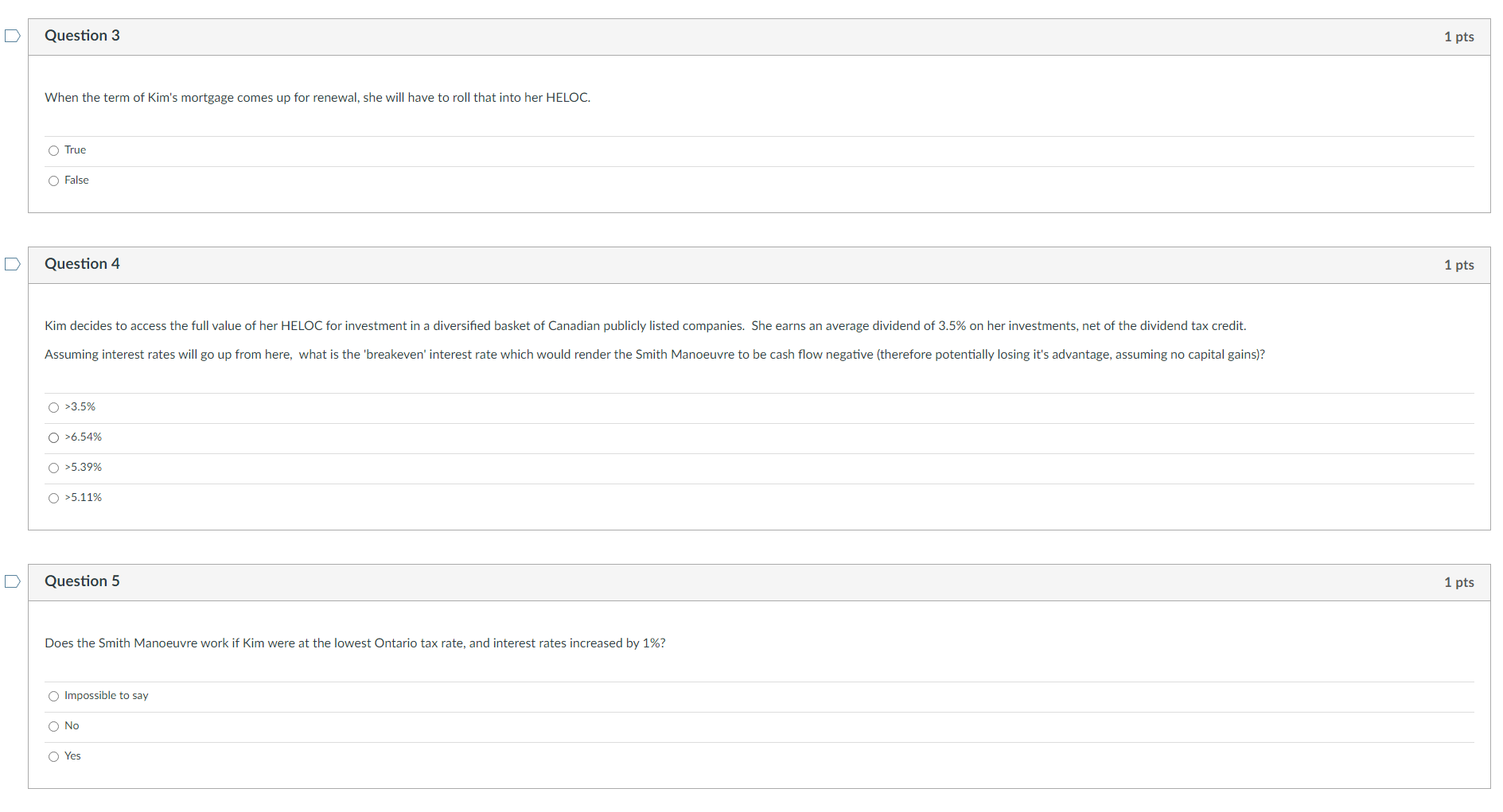
Task: Flag Question 5 for review
Action: pos(12,581)
